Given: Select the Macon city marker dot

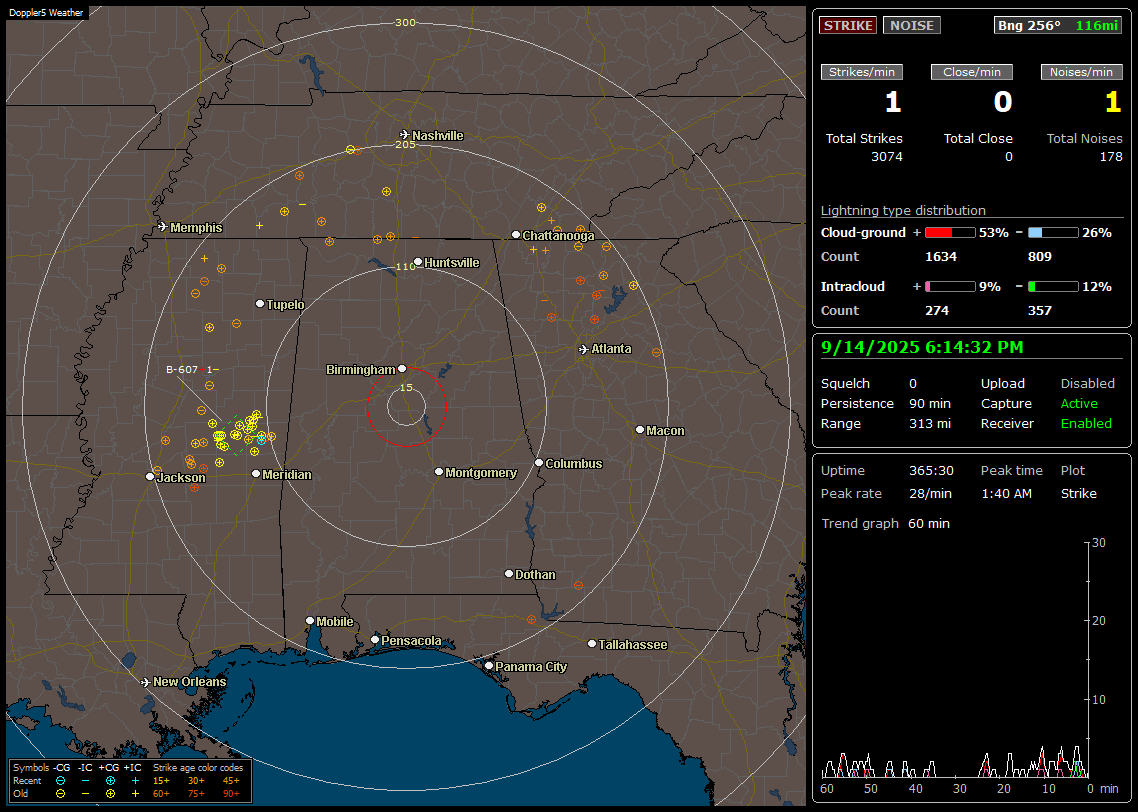Looking at the screenshot, I should pyautogui.click(x=639, y=430).
